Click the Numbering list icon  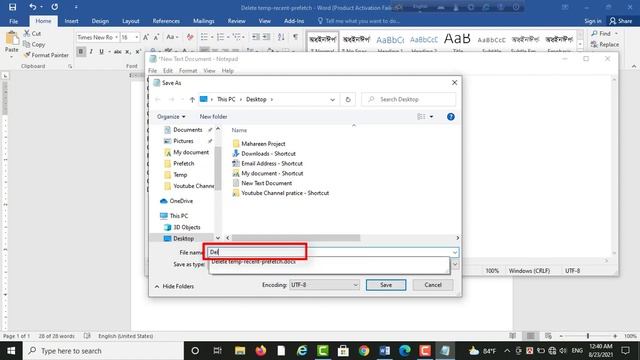(221, 37)
